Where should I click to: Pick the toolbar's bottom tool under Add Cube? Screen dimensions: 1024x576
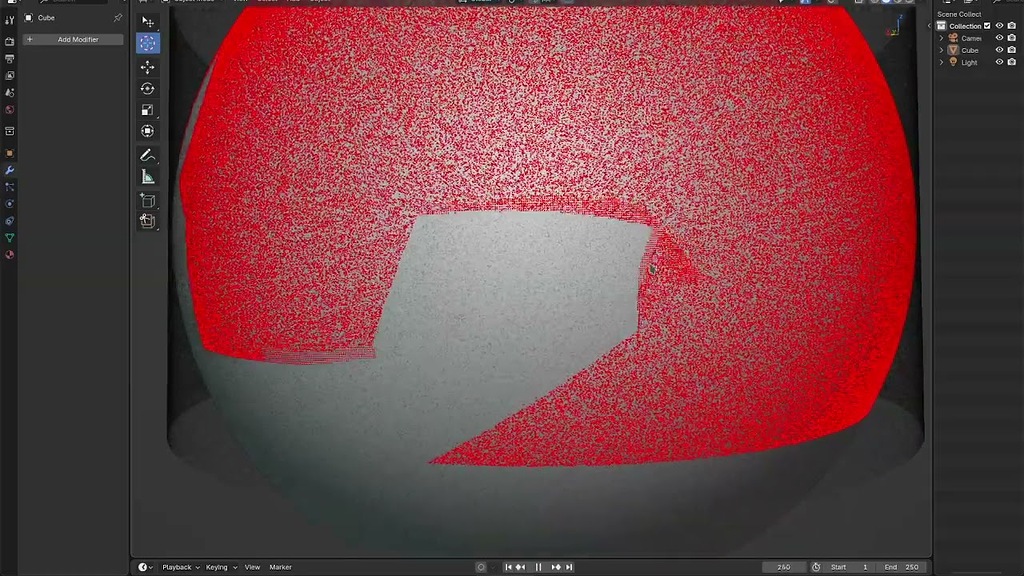click(148, 221)
